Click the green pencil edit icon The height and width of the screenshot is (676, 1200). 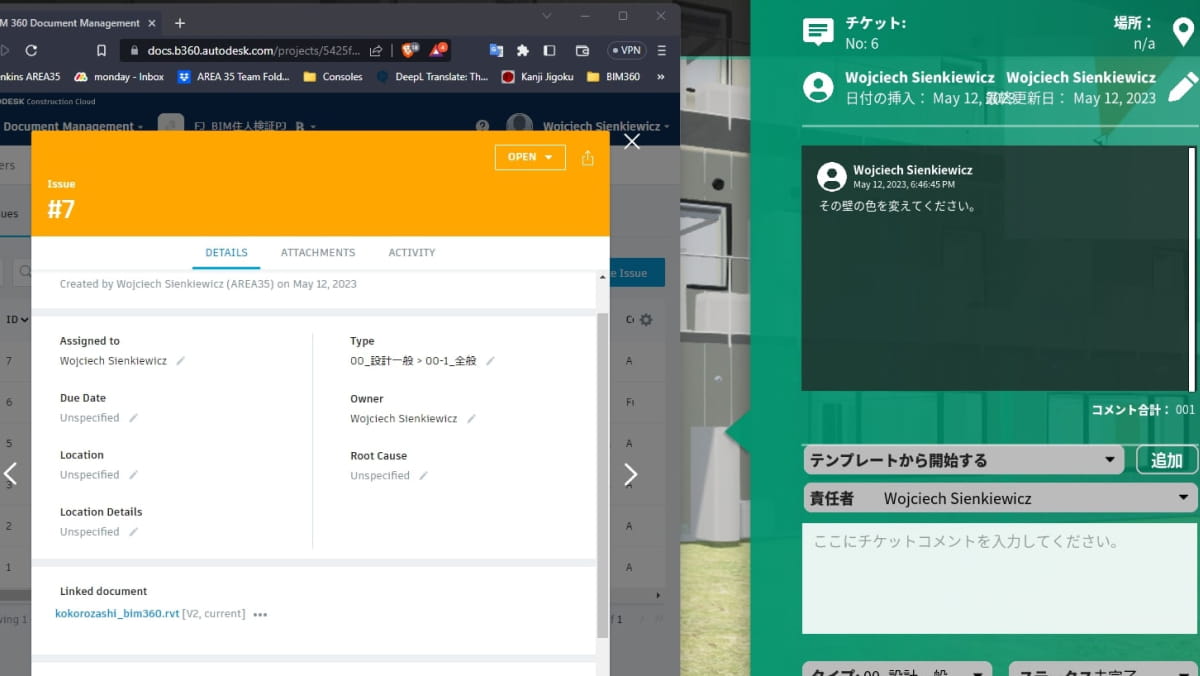tap(1181, 87)
